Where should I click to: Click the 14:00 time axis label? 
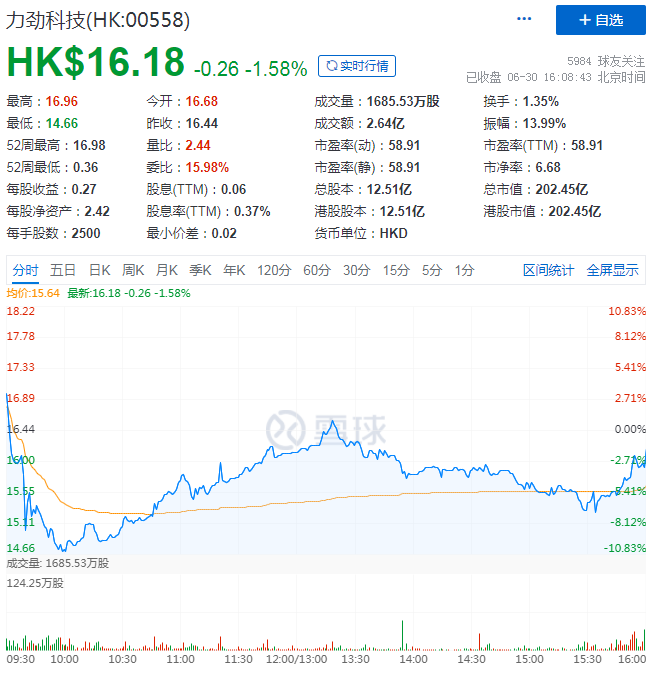coord(413,659)
